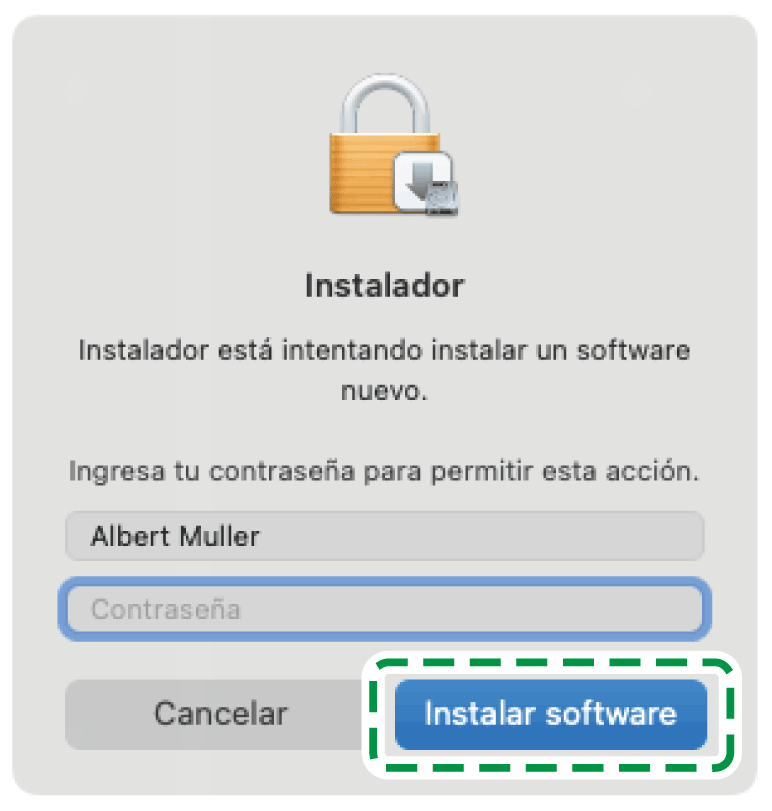Click the Instalar software button
The image size is (772, 811).
[551, 715]
